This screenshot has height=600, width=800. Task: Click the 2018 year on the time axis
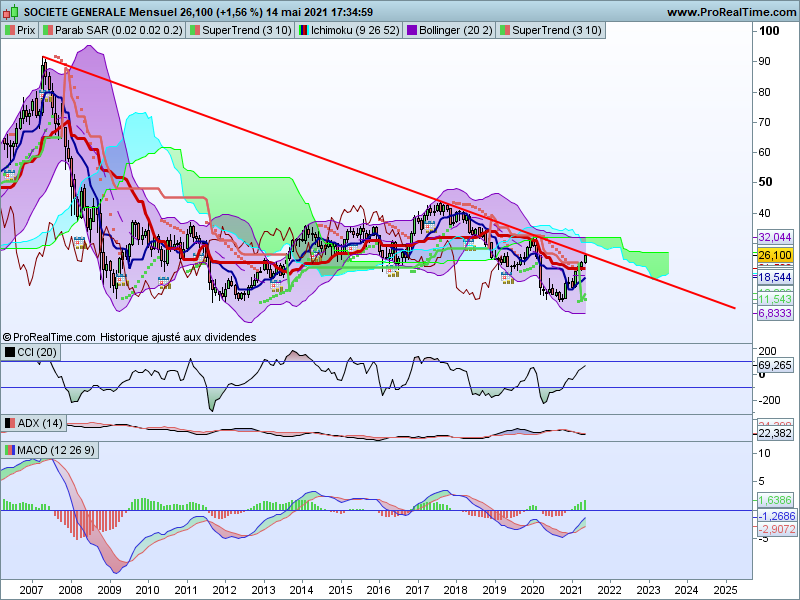456,590
